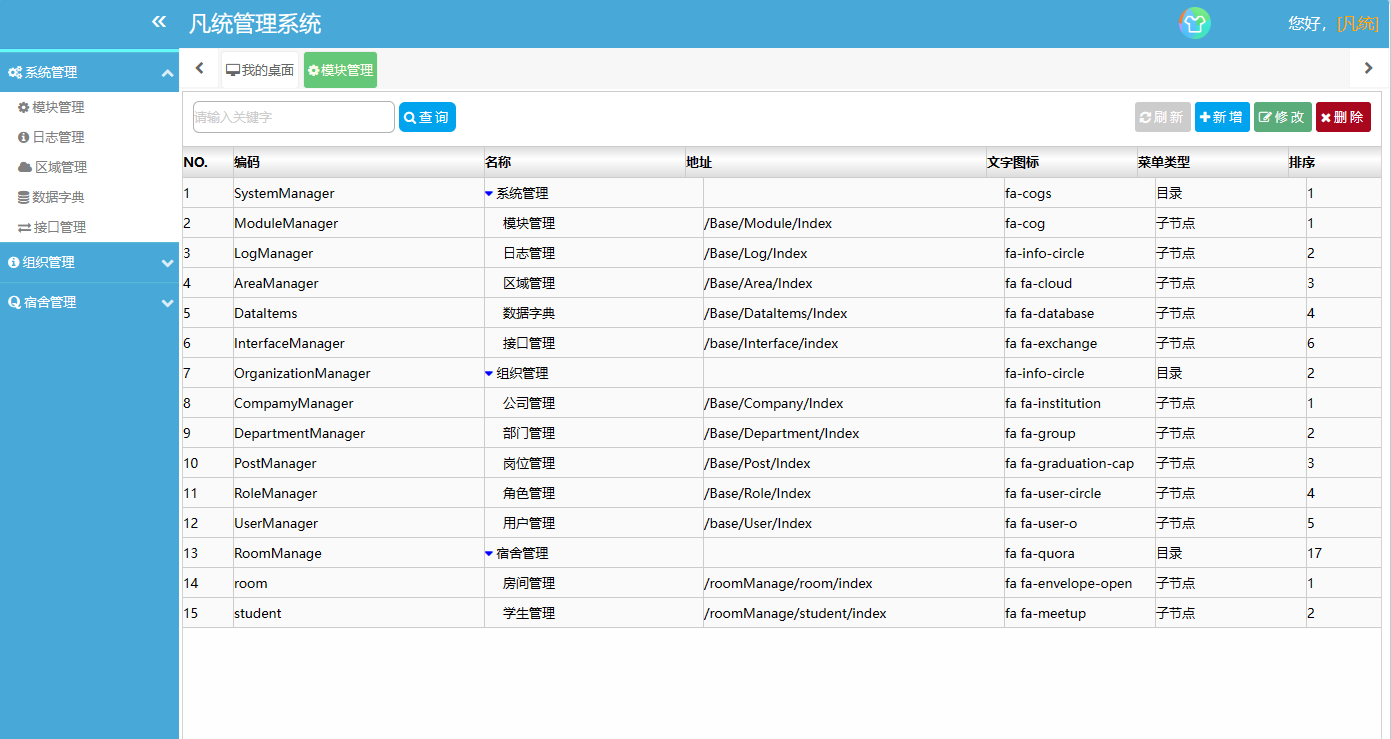1391x739 pixels.
Task: Click the fa fa-graduation-cap cell
Action: [1080, 463]
